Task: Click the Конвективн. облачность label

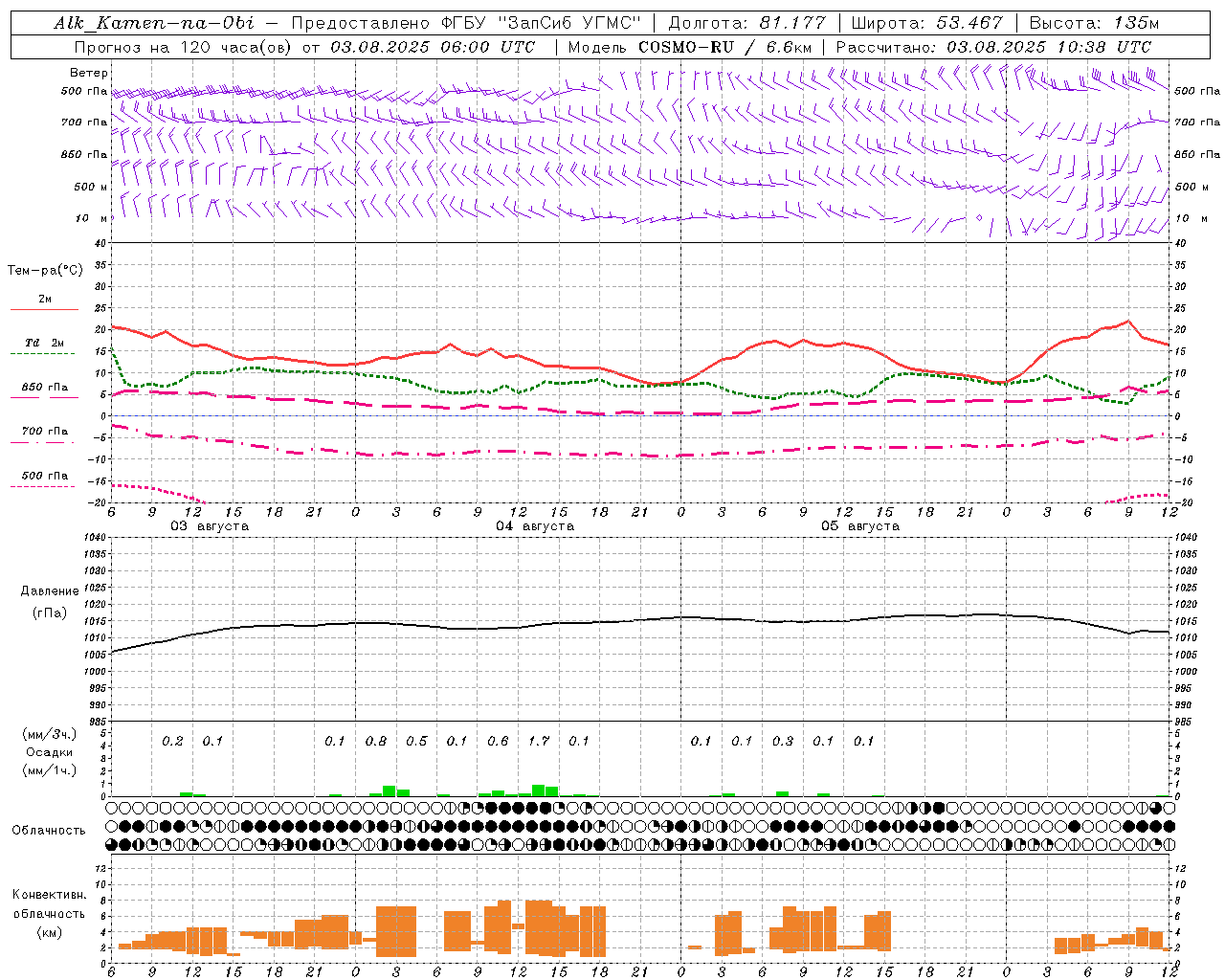Action: point(49,904)
